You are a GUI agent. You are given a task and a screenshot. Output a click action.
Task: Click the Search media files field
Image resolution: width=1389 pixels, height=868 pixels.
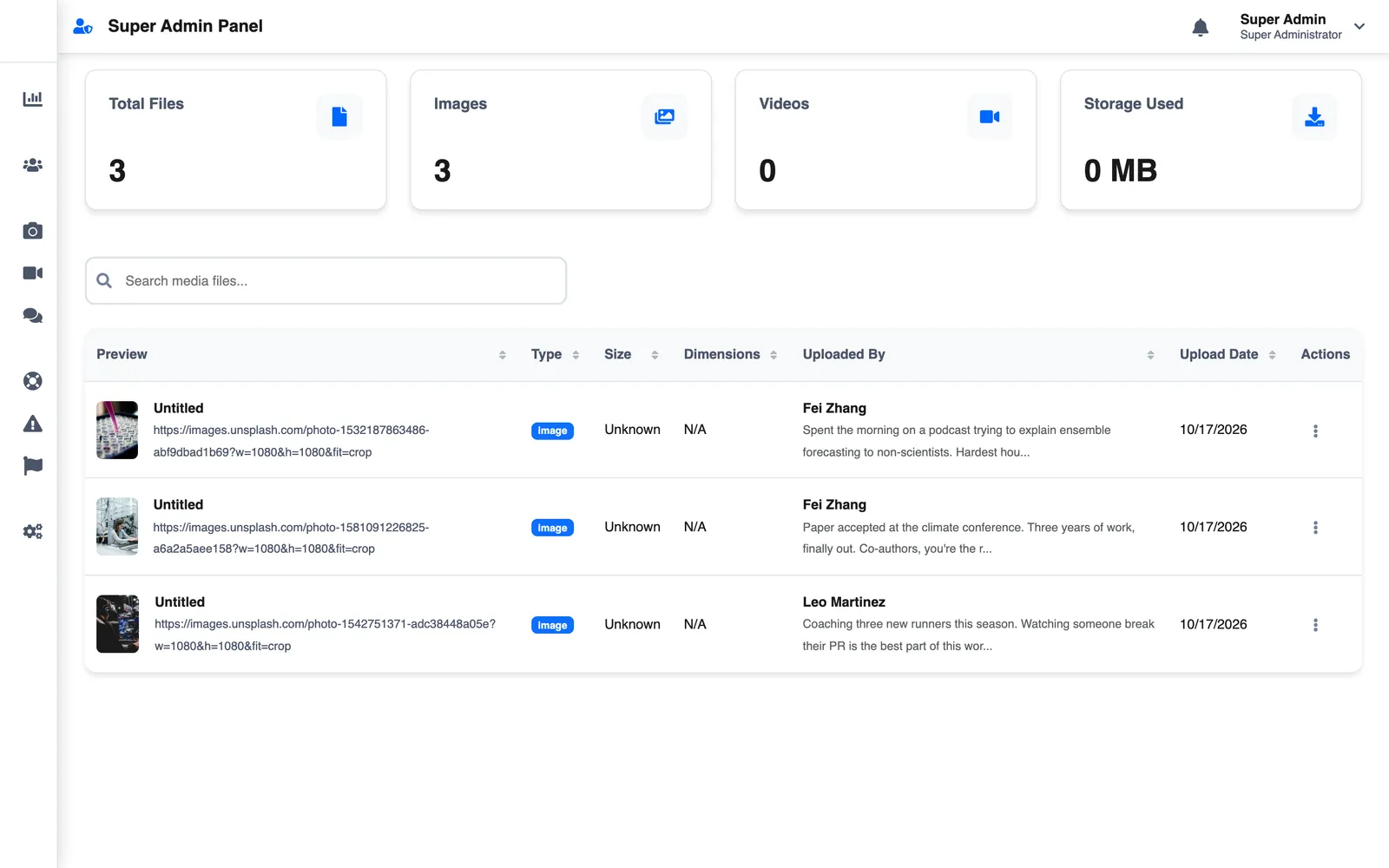326,280
